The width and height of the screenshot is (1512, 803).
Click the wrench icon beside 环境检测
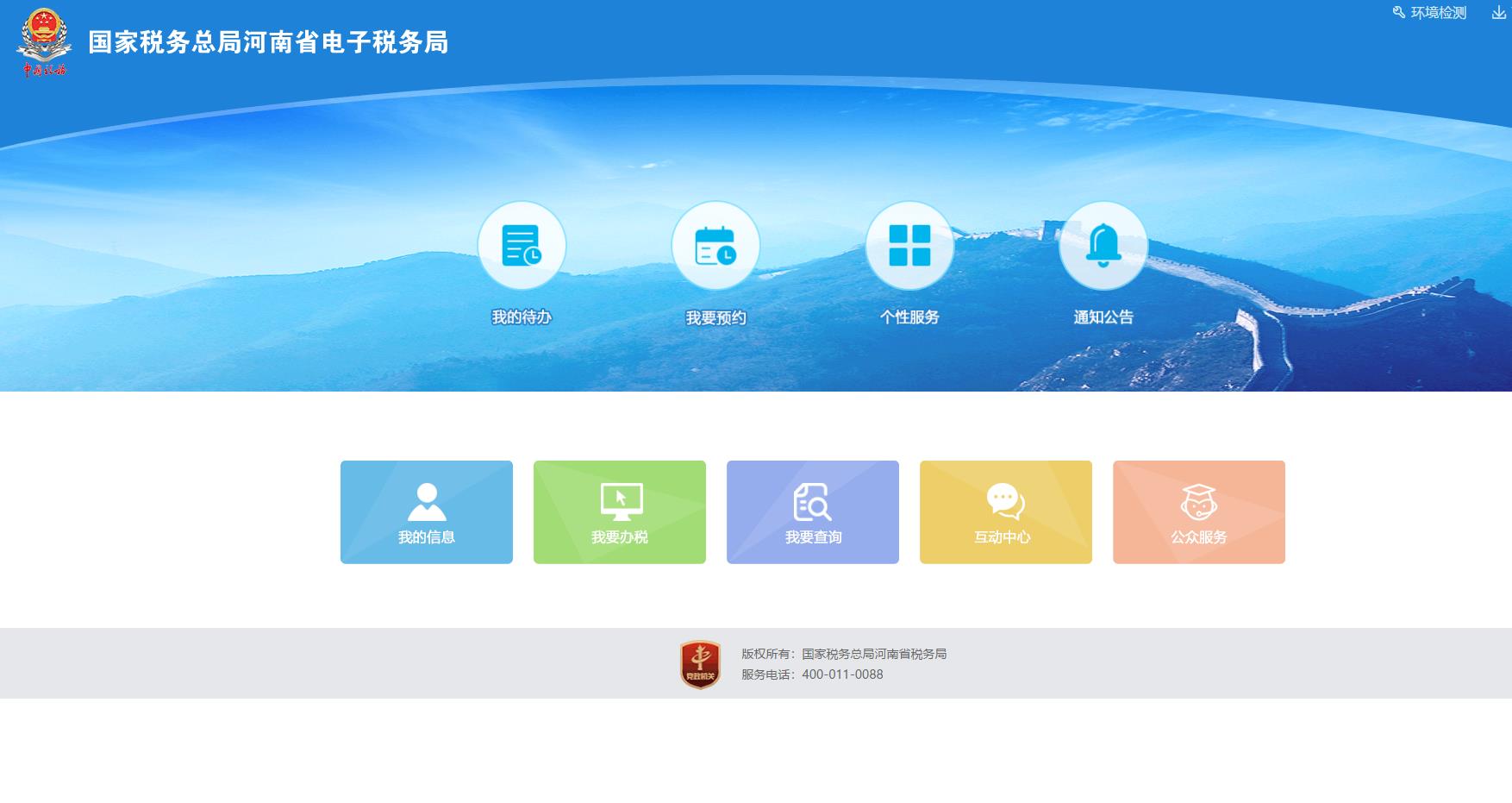[1399, 12]
